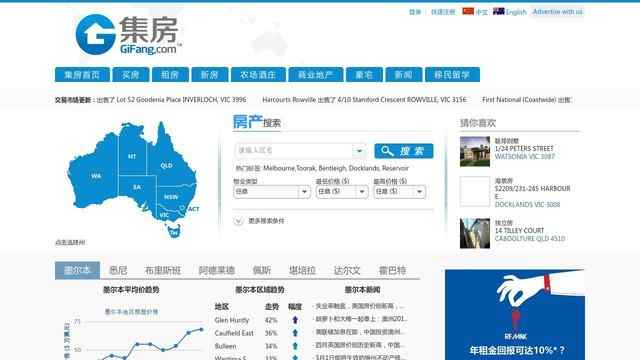Open the maximum price dropdown
This screenshot has width=640, height=360.
(x=400, y=191)
